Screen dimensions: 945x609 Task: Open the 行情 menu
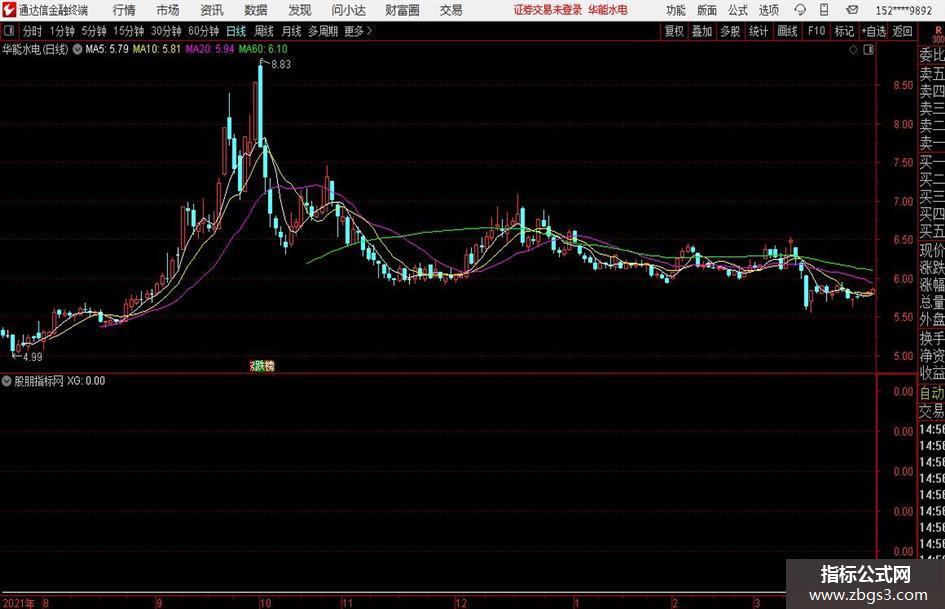124,10
